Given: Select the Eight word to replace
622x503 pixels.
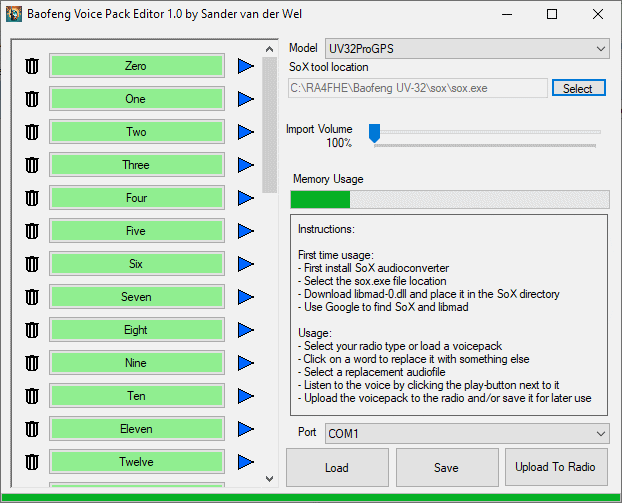Looking at the screenshot, I should 137,330.
